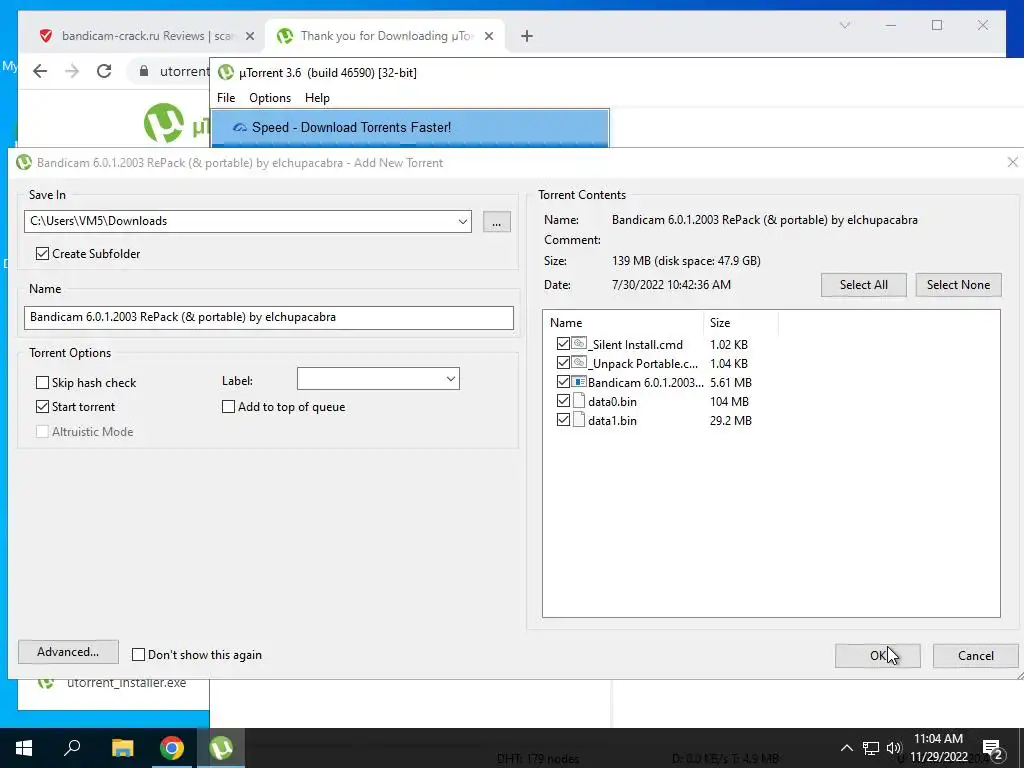Switch to Chrome in the taskbar
The width and height of the screenshot is (1024, 768).
coord(172,748)
